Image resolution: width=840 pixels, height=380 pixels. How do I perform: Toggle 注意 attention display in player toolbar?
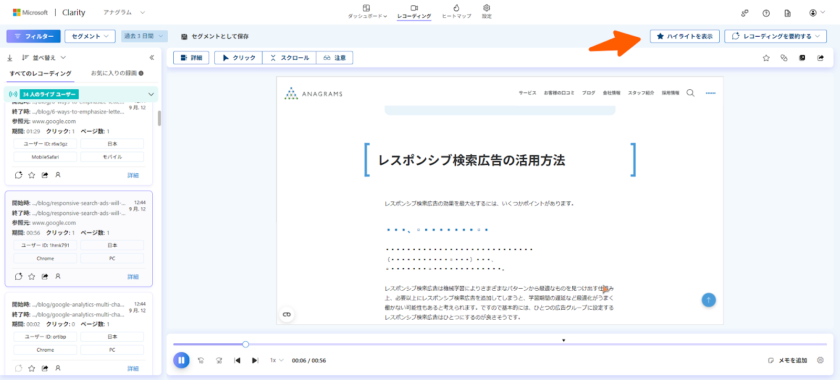tap(334, 58)
